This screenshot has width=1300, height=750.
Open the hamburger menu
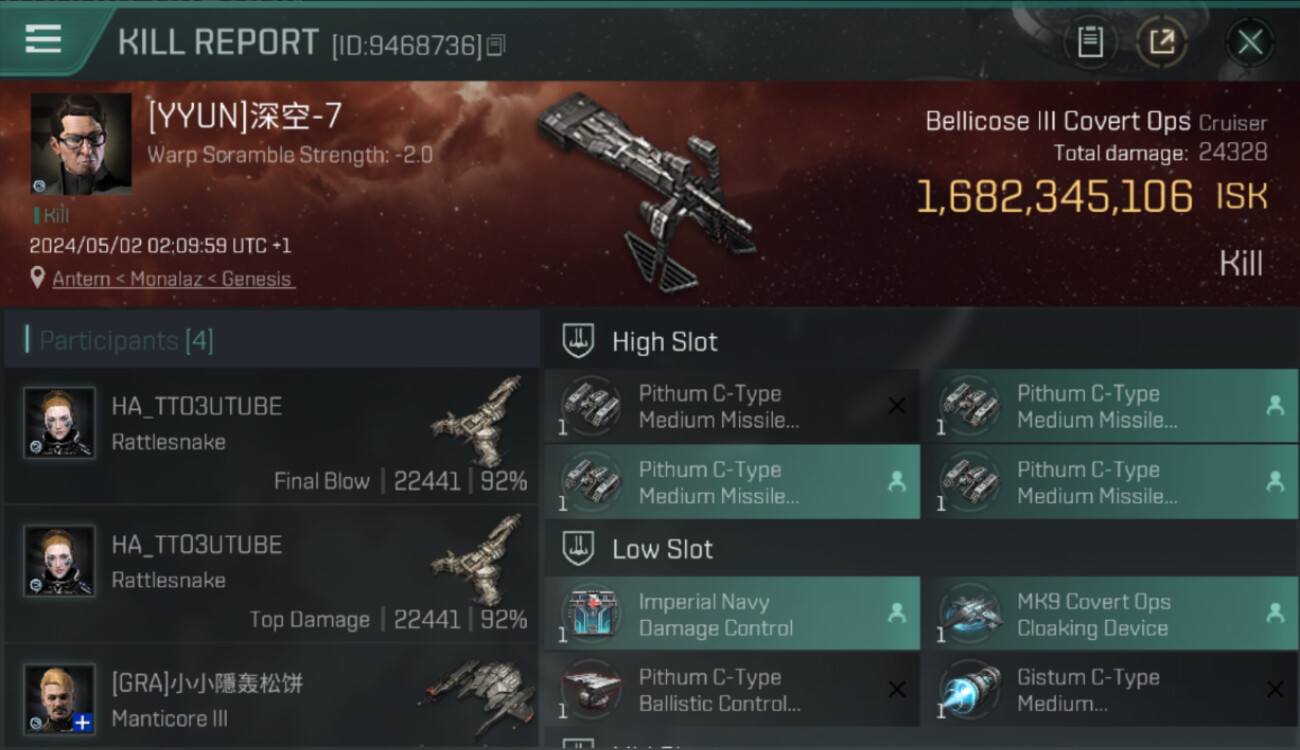click(43, 38)
